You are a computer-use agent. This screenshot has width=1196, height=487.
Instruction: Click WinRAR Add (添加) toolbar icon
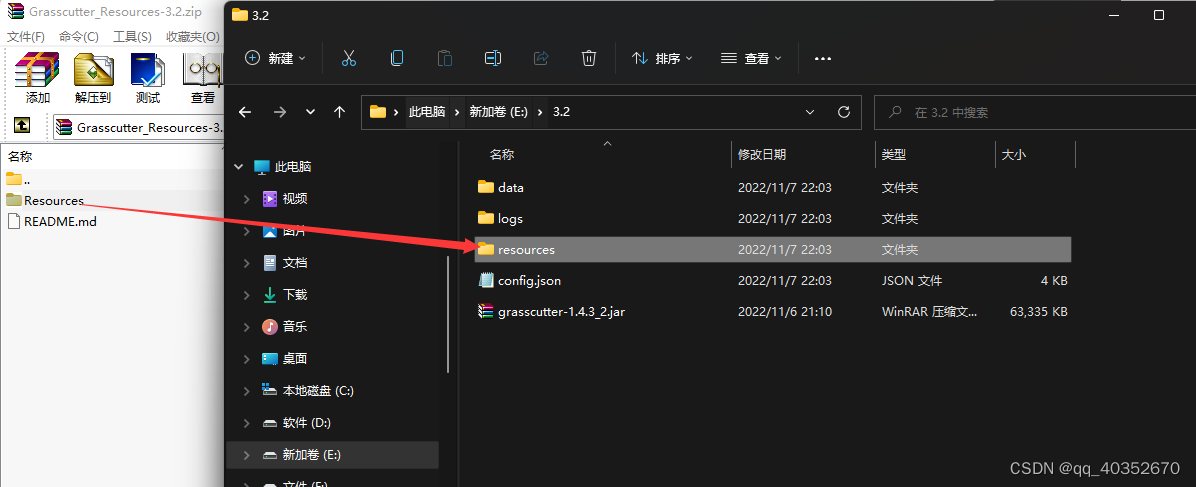(37, 78)
